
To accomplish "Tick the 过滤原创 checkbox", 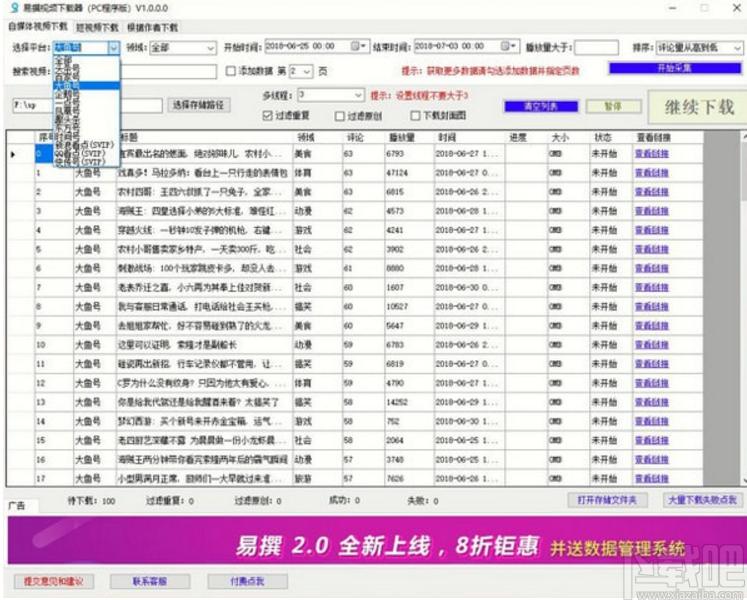I will click(340, 116).
